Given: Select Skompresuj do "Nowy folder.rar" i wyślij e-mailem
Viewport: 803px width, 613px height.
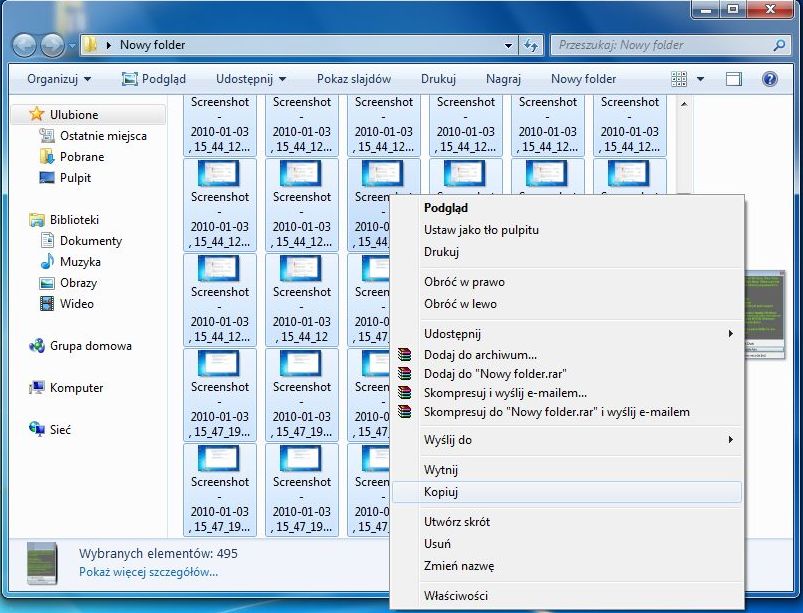Looking at the screenshot, I should coord(566,412).
